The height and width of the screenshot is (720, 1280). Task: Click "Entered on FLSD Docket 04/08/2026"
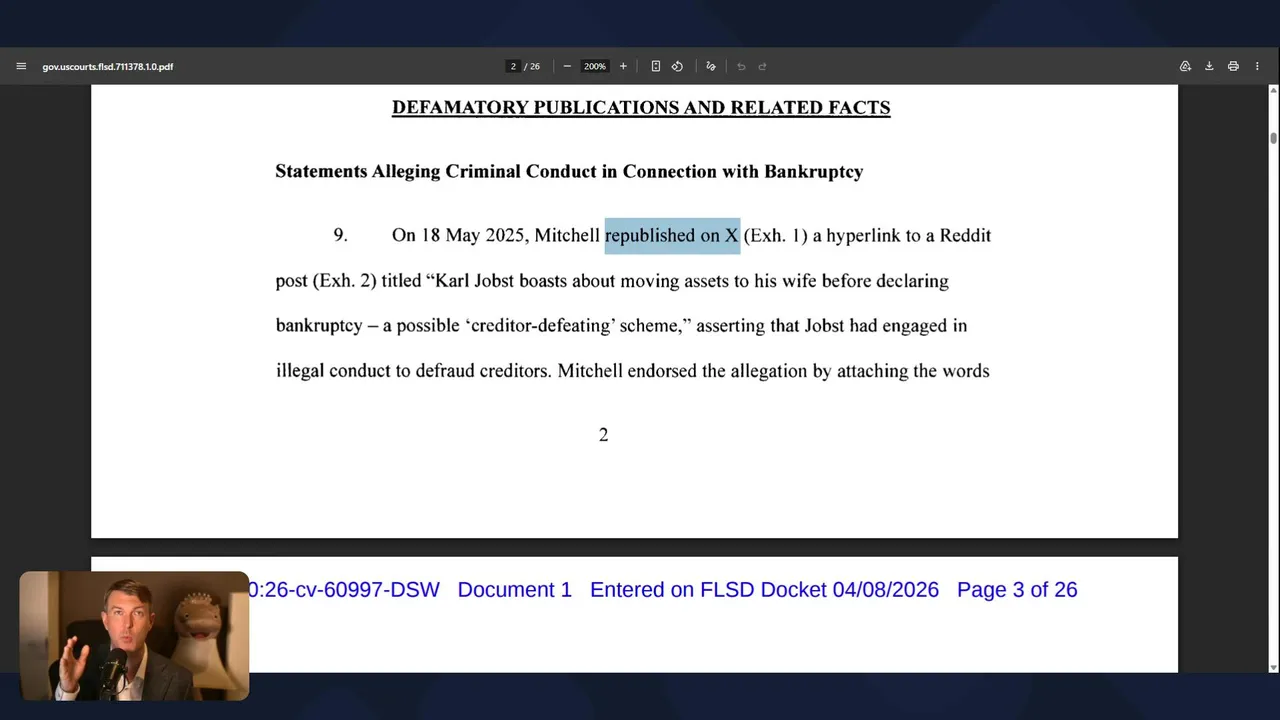[x=764, y=590]
